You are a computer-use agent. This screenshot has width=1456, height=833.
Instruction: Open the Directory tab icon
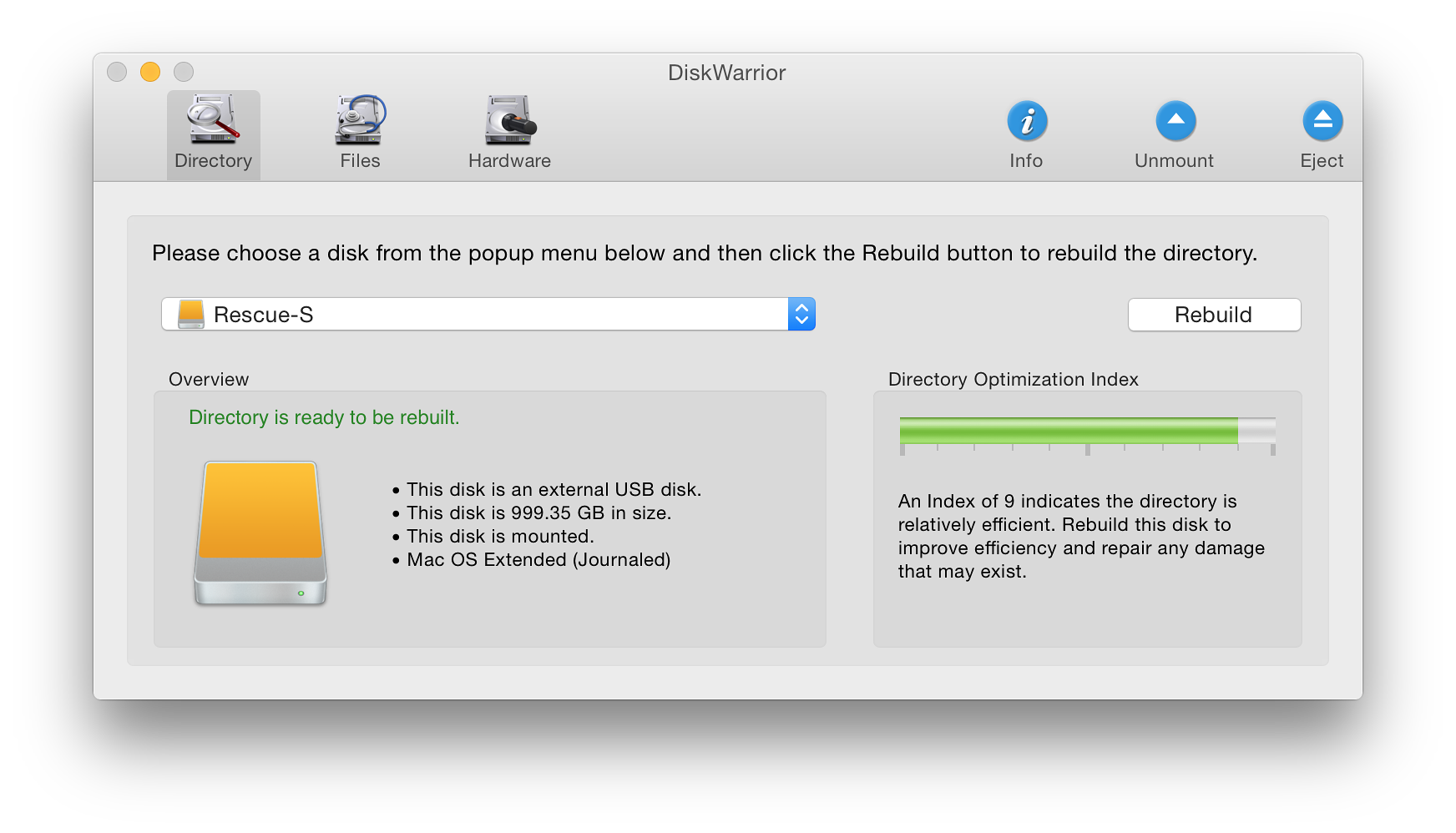213,120
